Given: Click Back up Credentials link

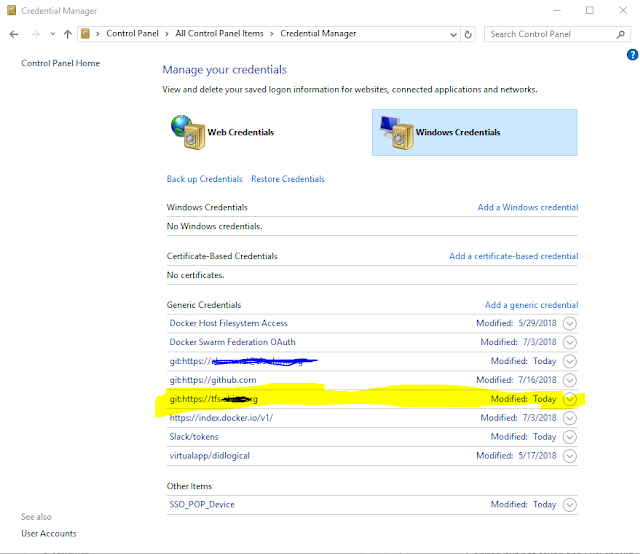Looking at the screenshot, I should coord(204,179).
